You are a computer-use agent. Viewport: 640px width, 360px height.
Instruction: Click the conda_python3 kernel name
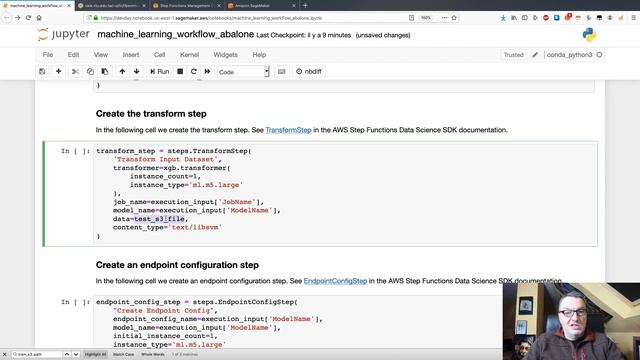point(569,55)
